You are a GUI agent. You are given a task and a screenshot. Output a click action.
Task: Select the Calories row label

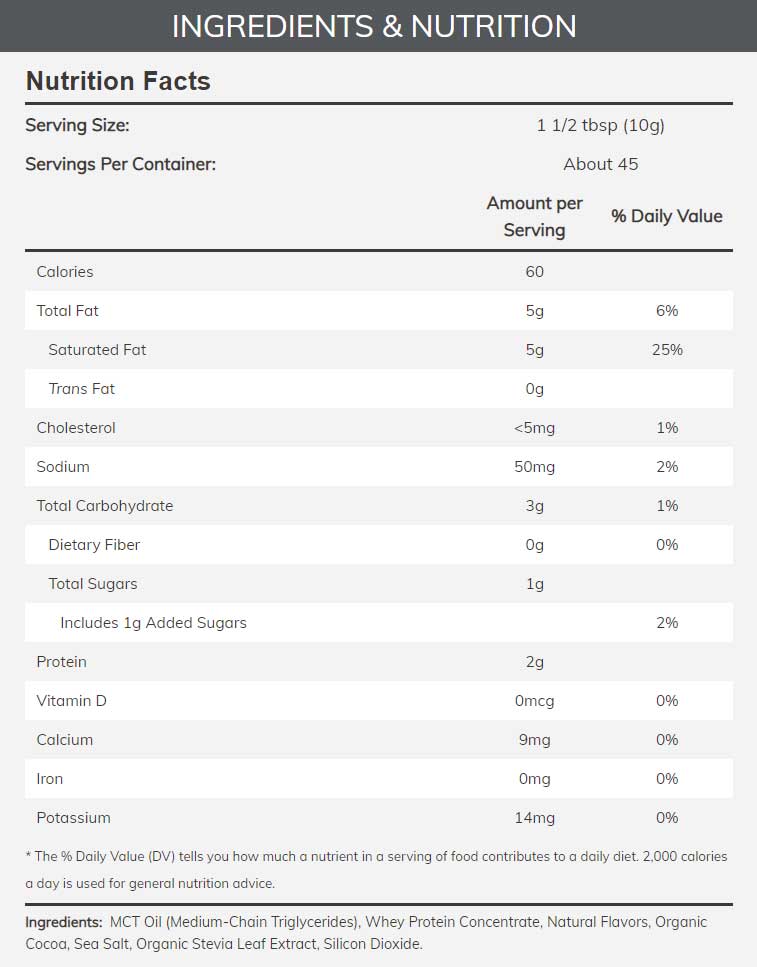click(65, 272)
